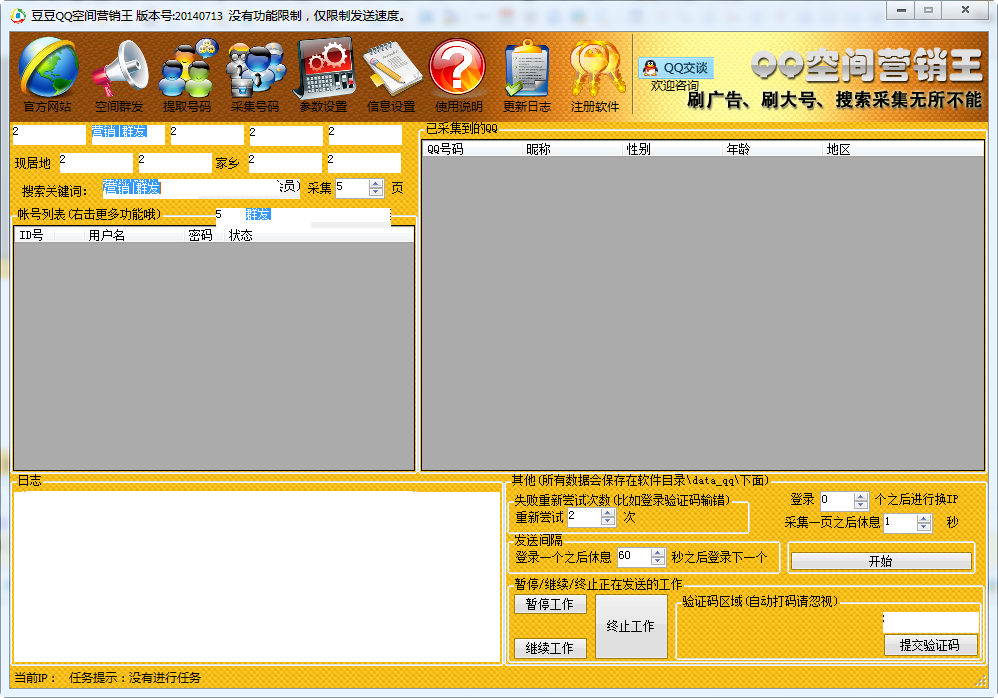Click the QQ交谈 penguin chat button
Image resolution: width=998 pixels, height=698 pixels.
tap(676, 68)
